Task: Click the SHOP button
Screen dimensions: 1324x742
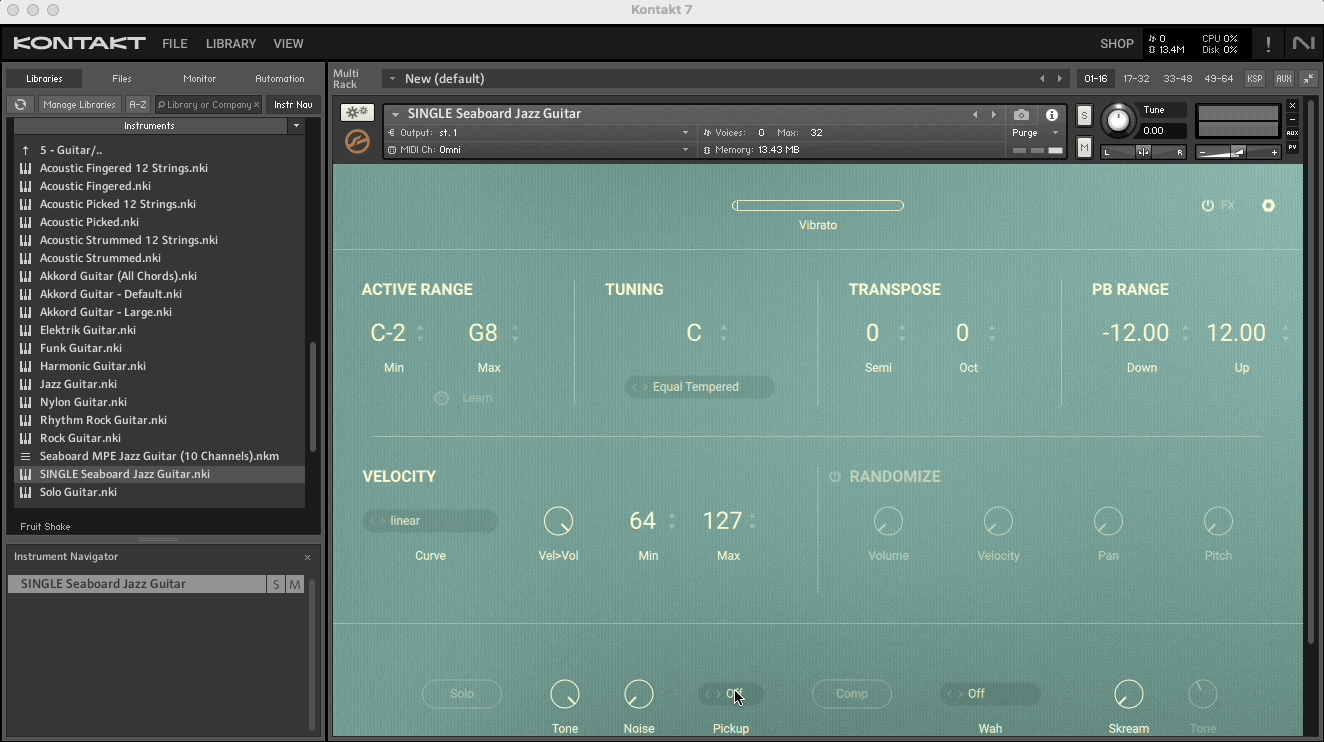Action: (x=1117, y=44)
